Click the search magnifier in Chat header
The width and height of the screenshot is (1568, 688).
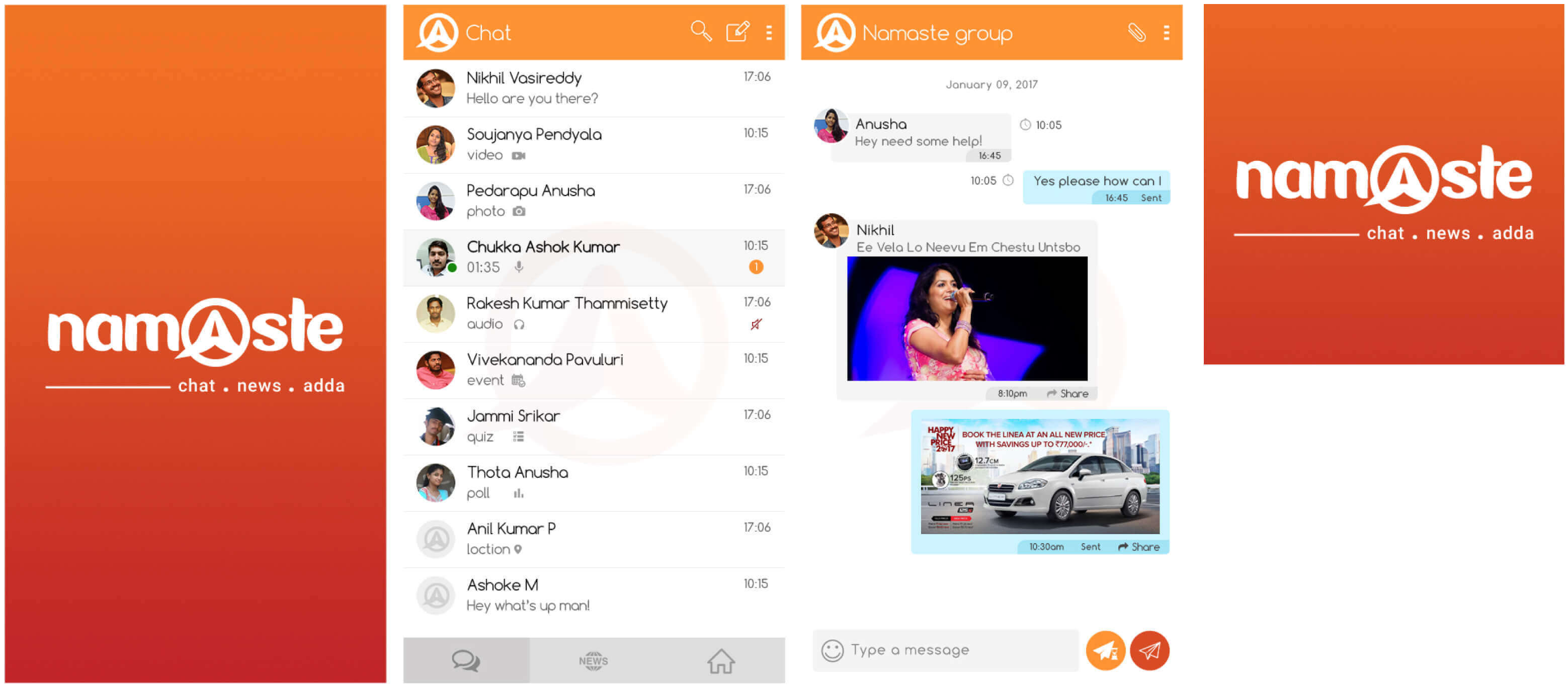(x=701, y=31)
